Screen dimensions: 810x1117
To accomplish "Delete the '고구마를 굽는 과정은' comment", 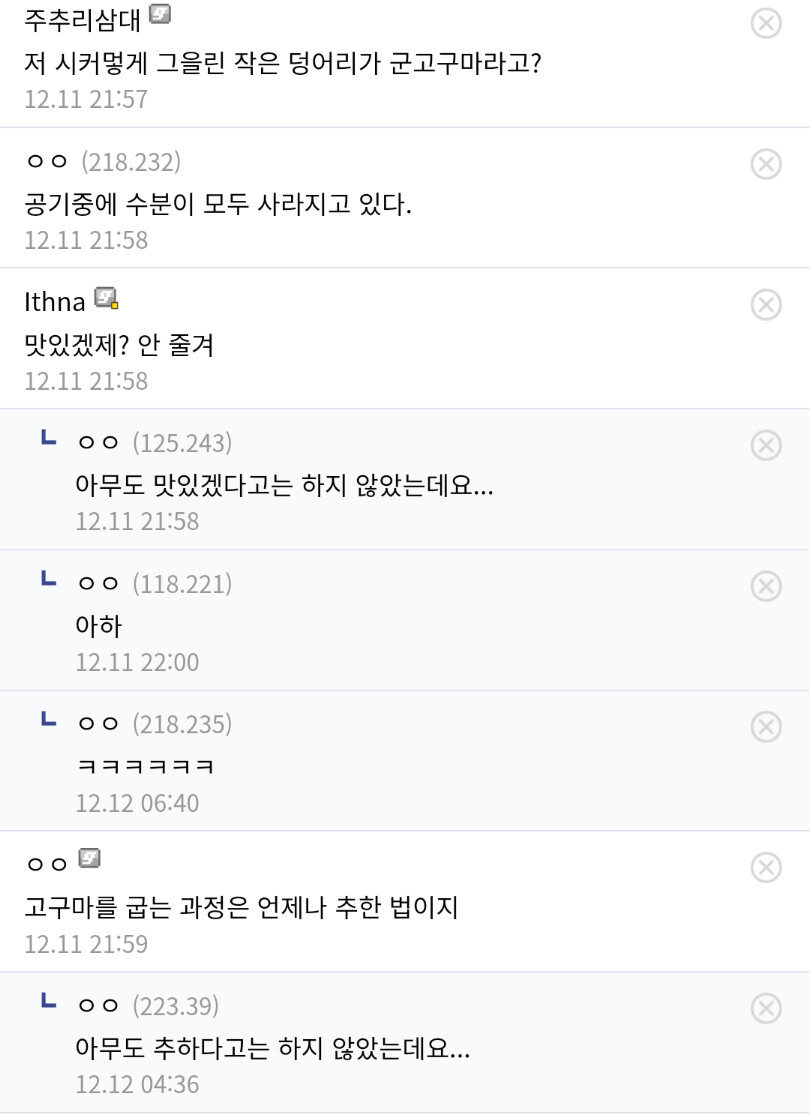I will coord(765,866).
